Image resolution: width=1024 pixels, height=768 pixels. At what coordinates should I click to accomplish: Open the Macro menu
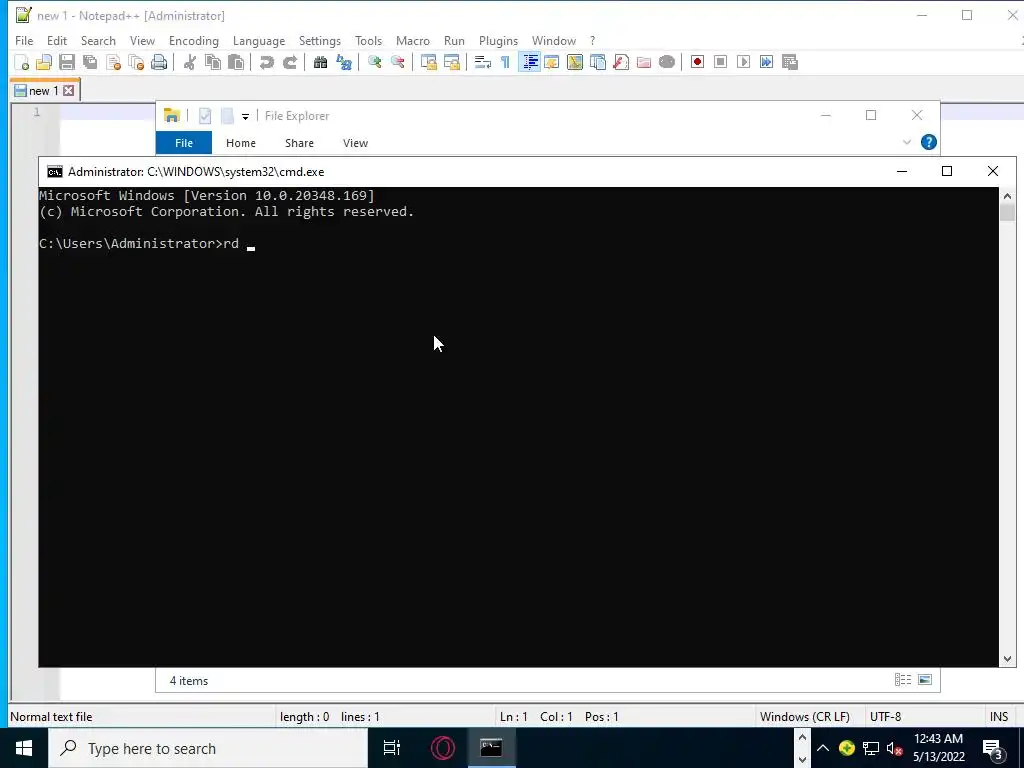point(413,40)
